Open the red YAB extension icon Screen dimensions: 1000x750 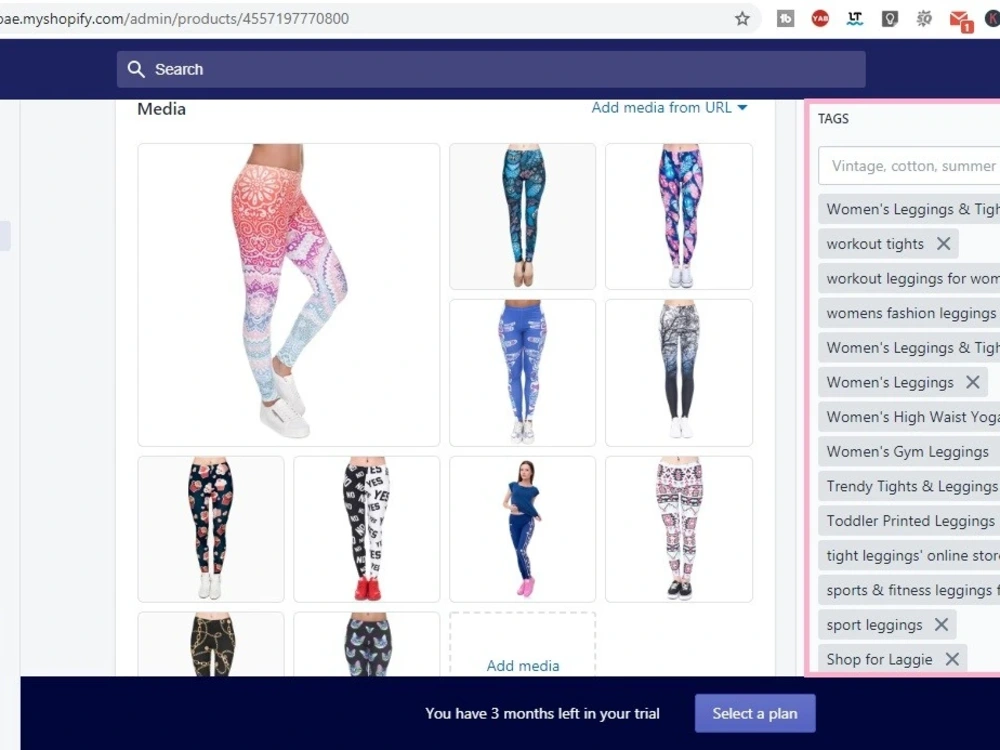click(820, 18)
